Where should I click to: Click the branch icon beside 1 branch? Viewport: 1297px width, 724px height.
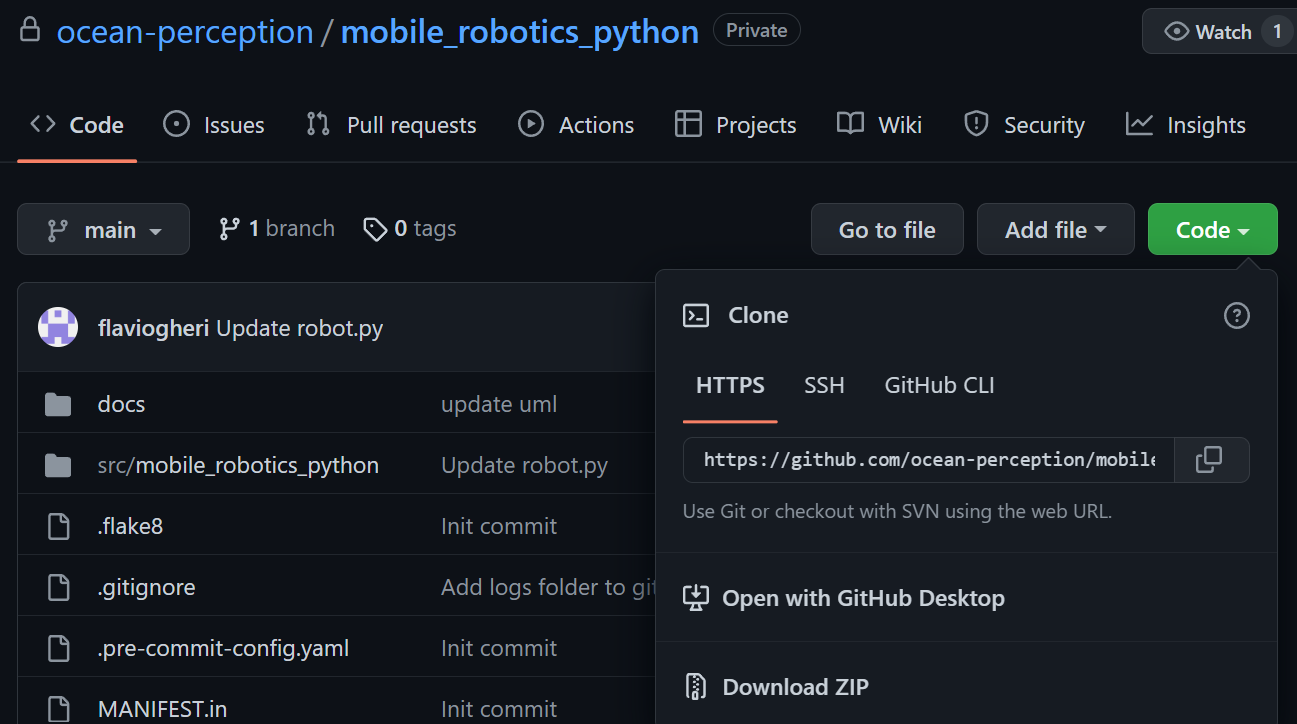pos(230,229)
